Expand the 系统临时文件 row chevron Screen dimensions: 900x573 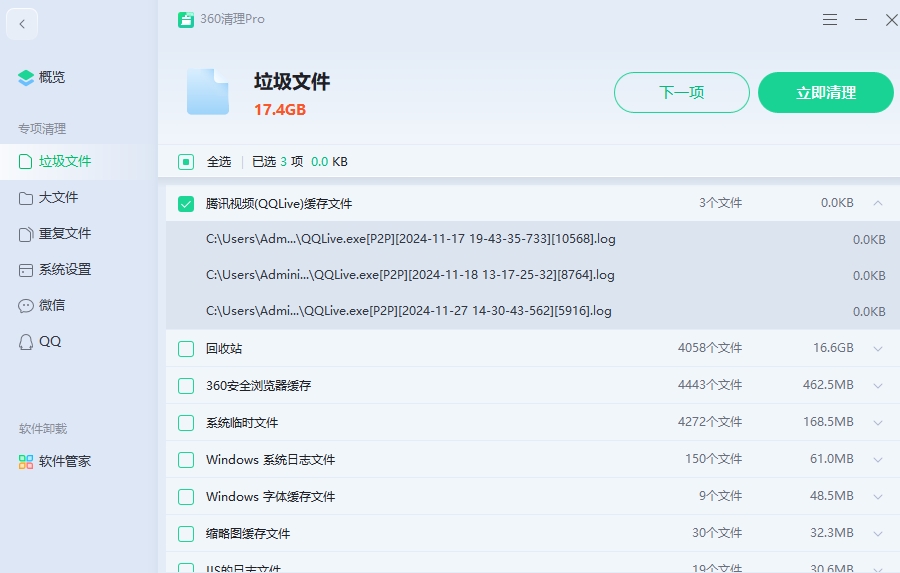click(x=878, y=423)
